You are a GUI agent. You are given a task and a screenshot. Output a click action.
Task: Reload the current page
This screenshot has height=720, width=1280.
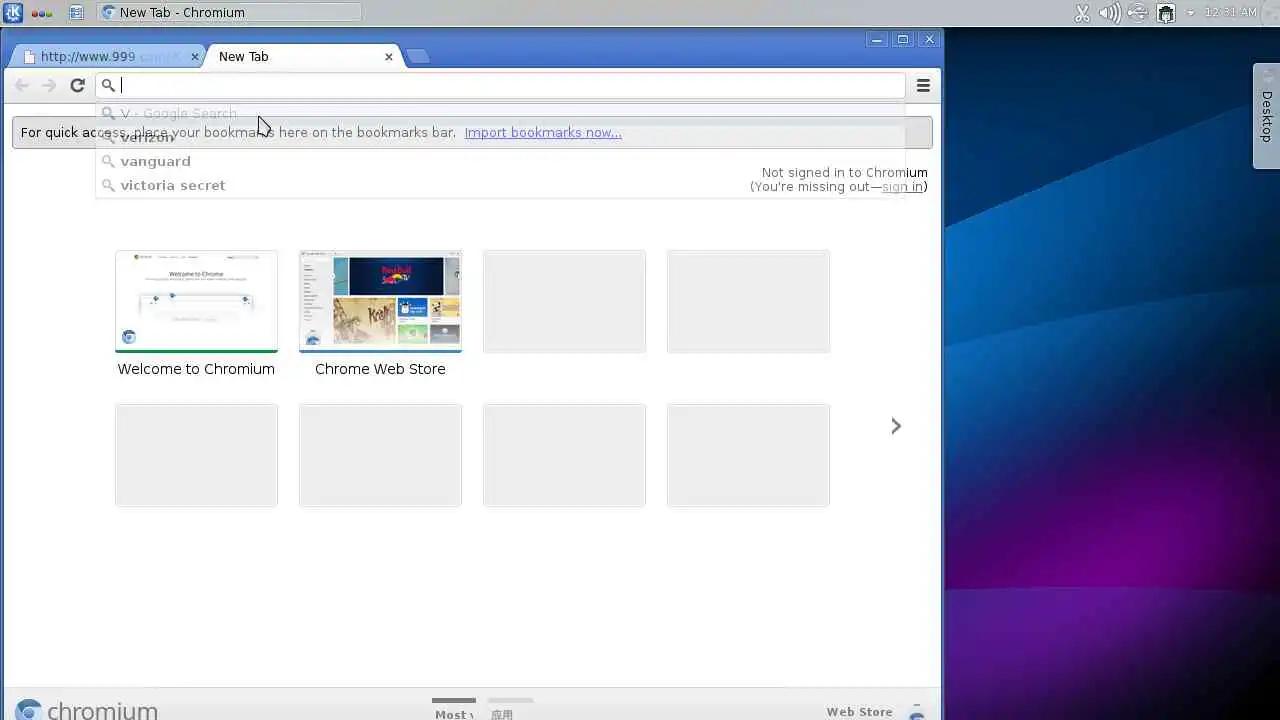77,85
